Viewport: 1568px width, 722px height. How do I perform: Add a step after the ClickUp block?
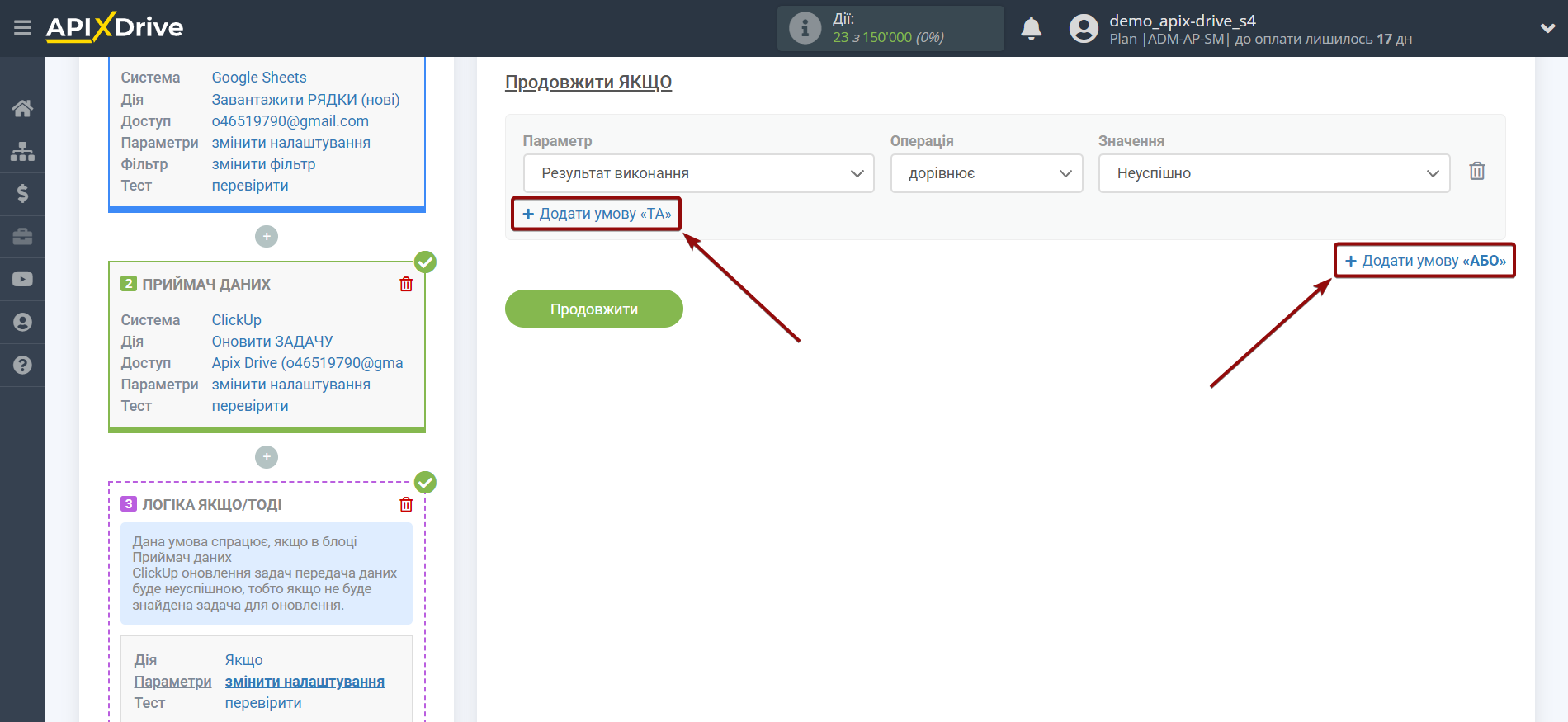pyautogui.click(x=267, y=457)
